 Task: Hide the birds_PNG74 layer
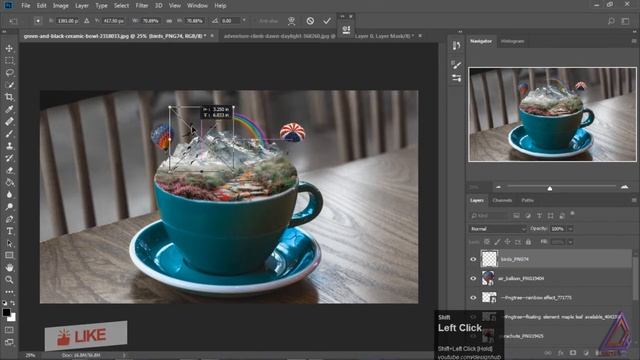click(x=473, y=259)
